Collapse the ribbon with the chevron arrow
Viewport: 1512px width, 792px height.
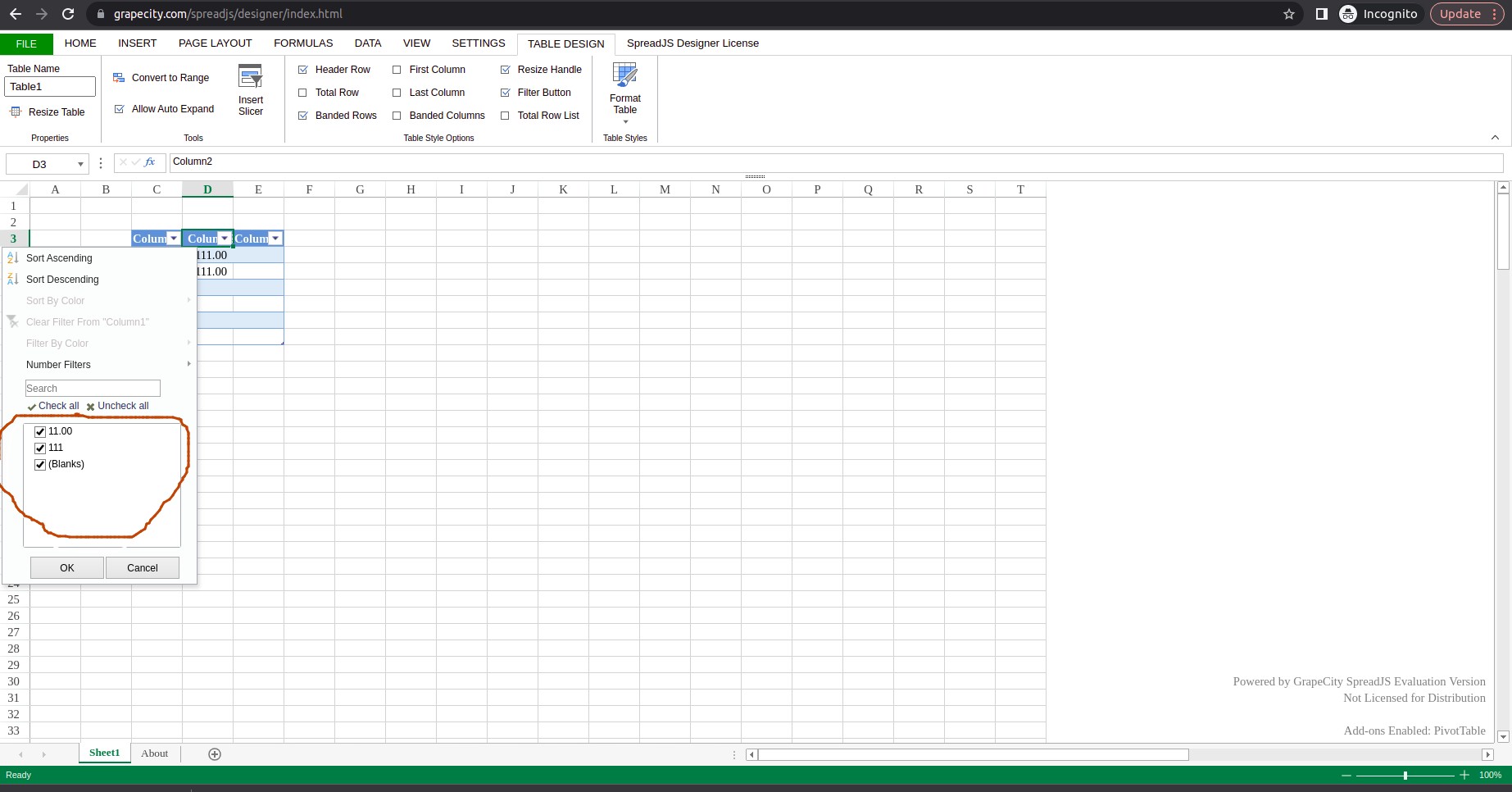(x=1495, y=138)
